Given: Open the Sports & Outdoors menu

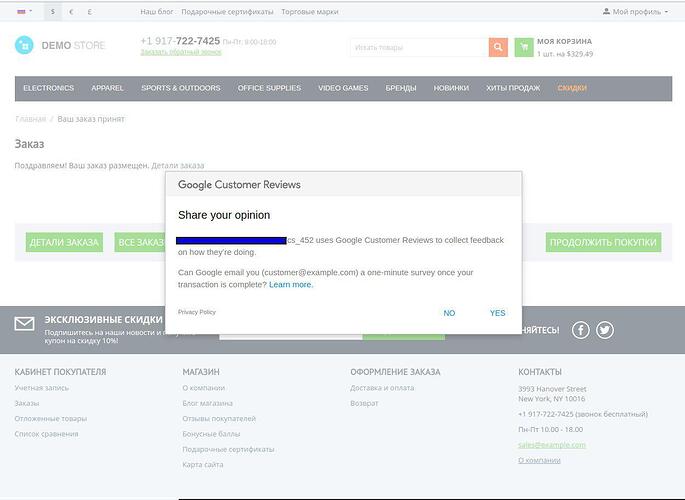Looking at the screenshot, I should pyautogui.click(x=181, y=88).
